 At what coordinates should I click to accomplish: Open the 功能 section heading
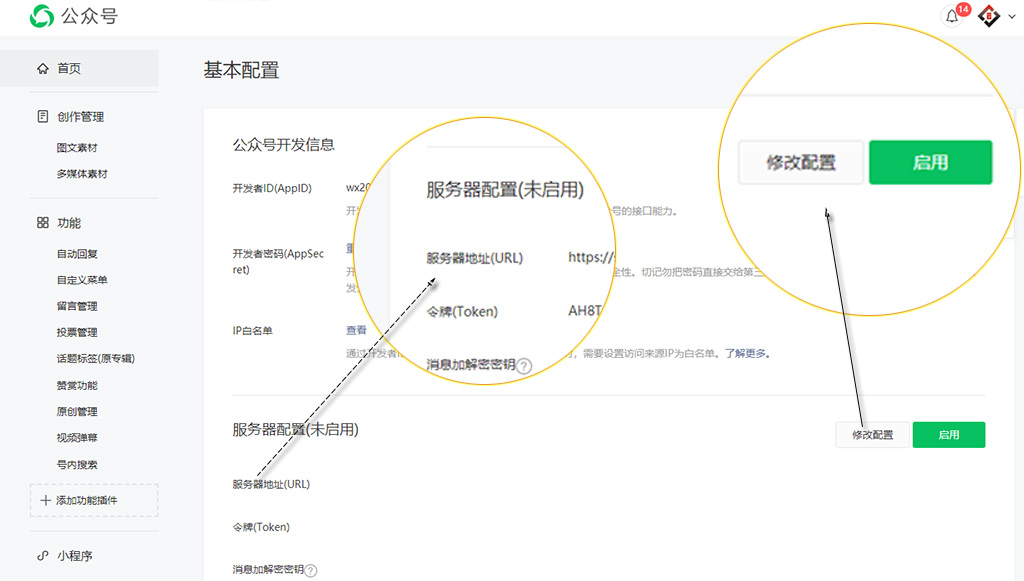[69, 223]
